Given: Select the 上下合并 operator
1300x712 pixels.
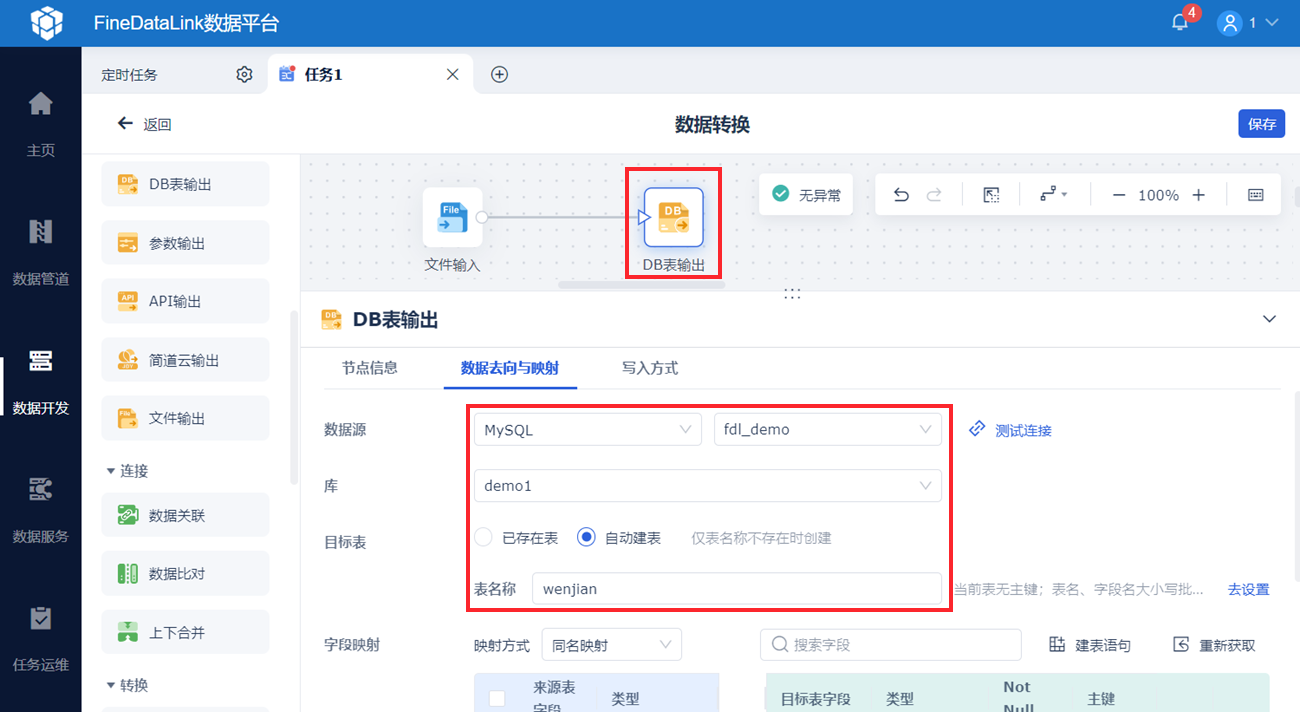Looking at the screenshot, I should point(186,632).
